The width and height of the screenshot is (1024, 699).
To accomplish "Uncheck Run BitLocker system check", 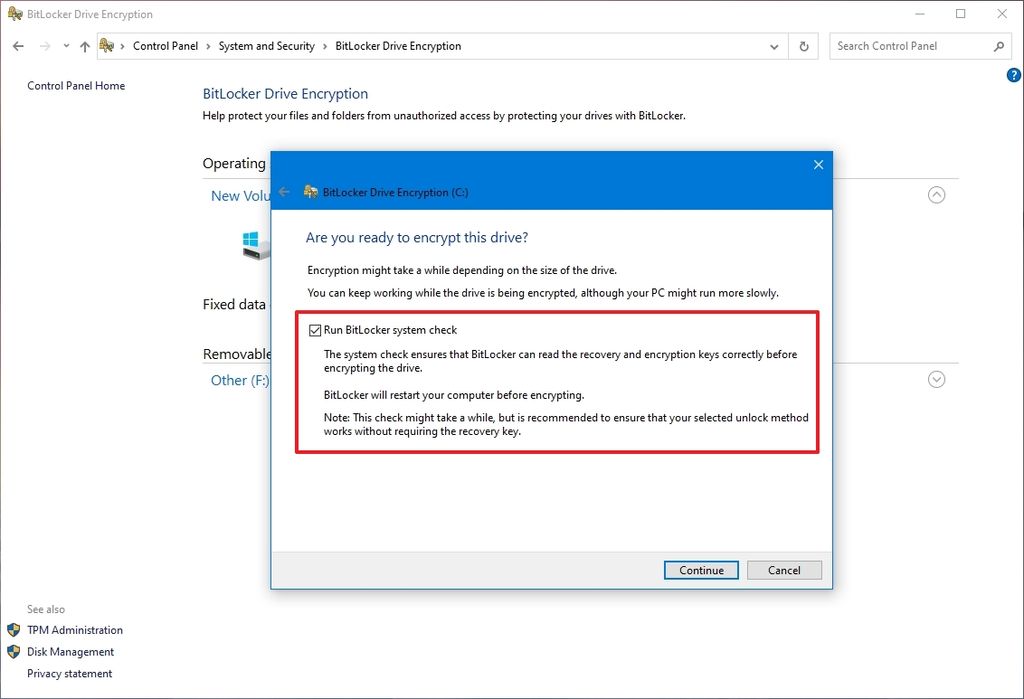I will (315, 329).
